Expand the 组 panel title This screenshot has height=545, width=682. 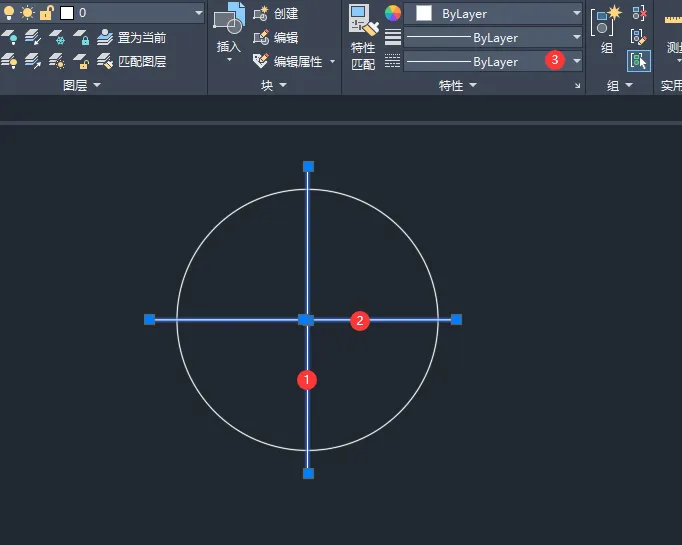coord(619,85)
